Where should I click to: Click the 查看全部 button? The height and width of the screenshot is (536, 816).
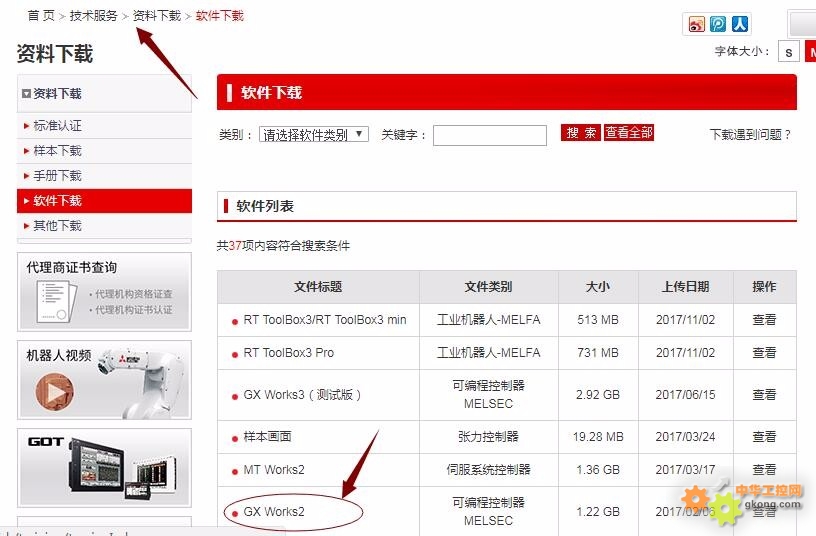629,133
